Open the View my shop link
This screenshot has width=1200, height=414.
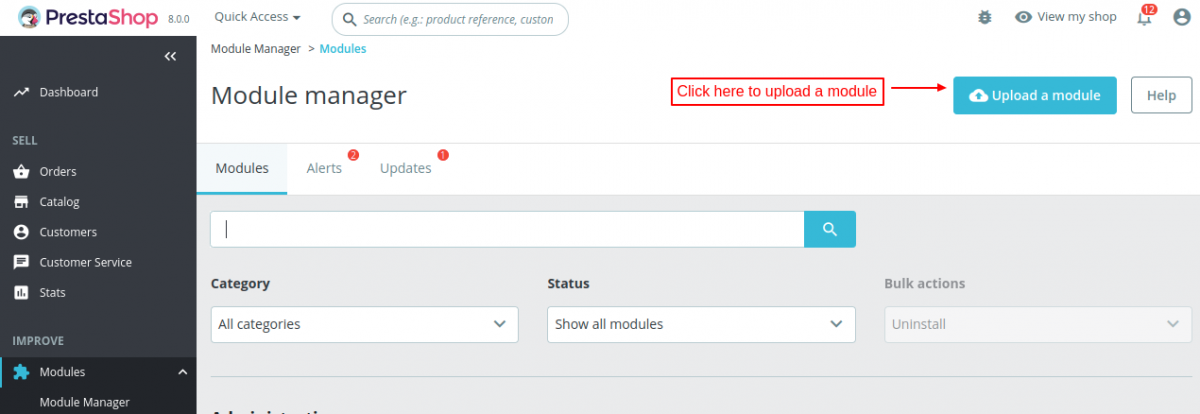1066,17
